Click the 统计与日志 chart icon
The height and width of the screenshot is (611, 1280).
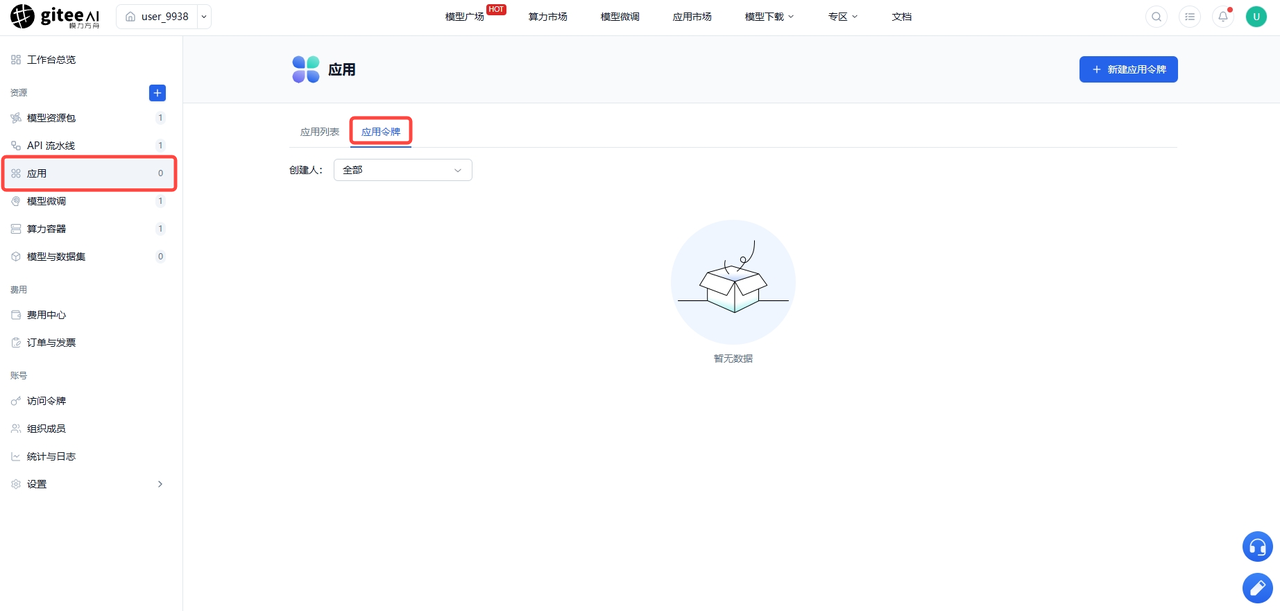[16, 457]
